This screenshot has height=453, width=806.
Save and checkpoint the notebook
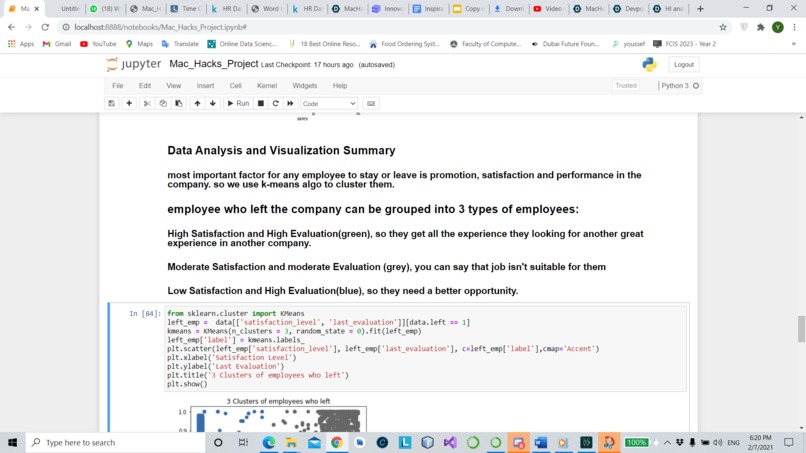pyautogui.click(x=112, y=103)
